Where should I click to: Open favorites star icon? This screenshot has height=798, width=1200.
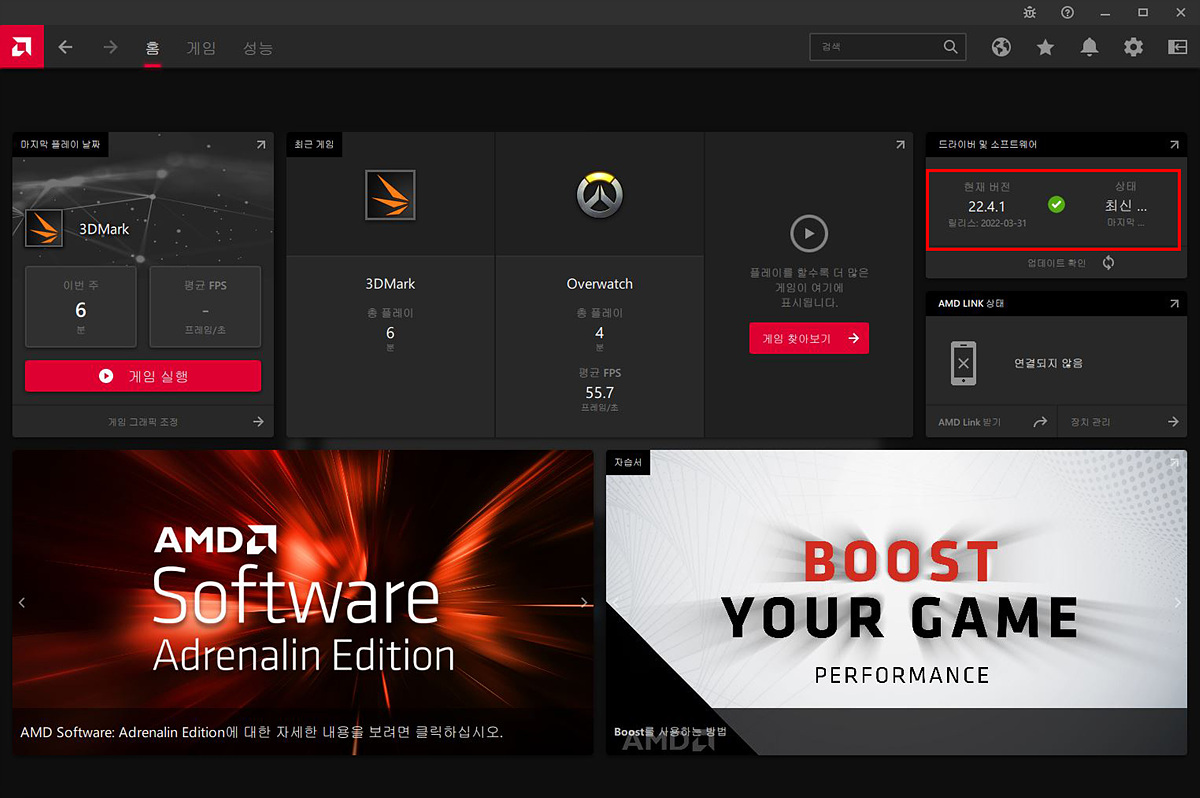click(x=1045, y=47)
